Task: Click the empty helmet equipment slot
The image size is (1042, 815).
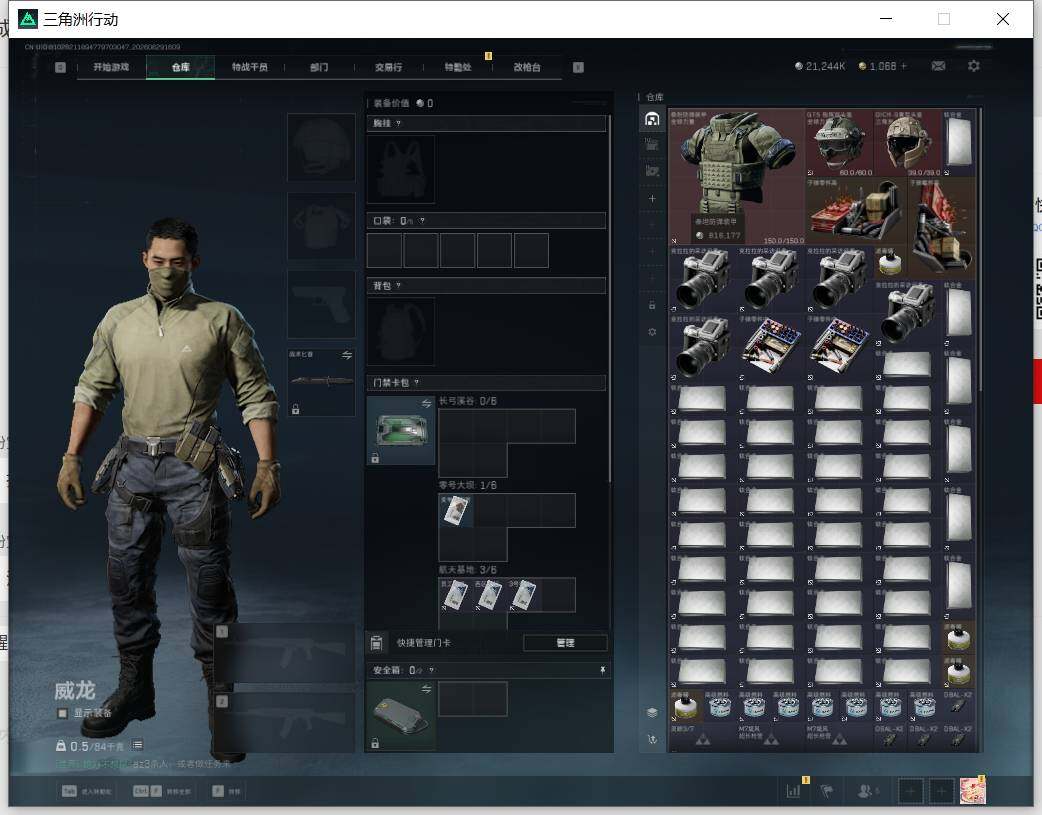Action: [321, 147]
